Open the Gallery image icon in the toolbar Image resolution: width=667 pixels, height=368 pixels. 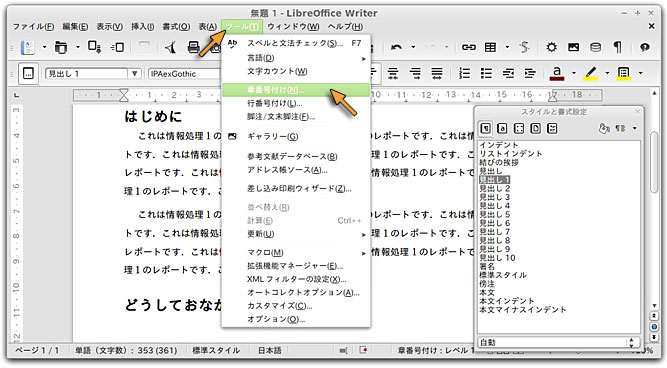573,47
